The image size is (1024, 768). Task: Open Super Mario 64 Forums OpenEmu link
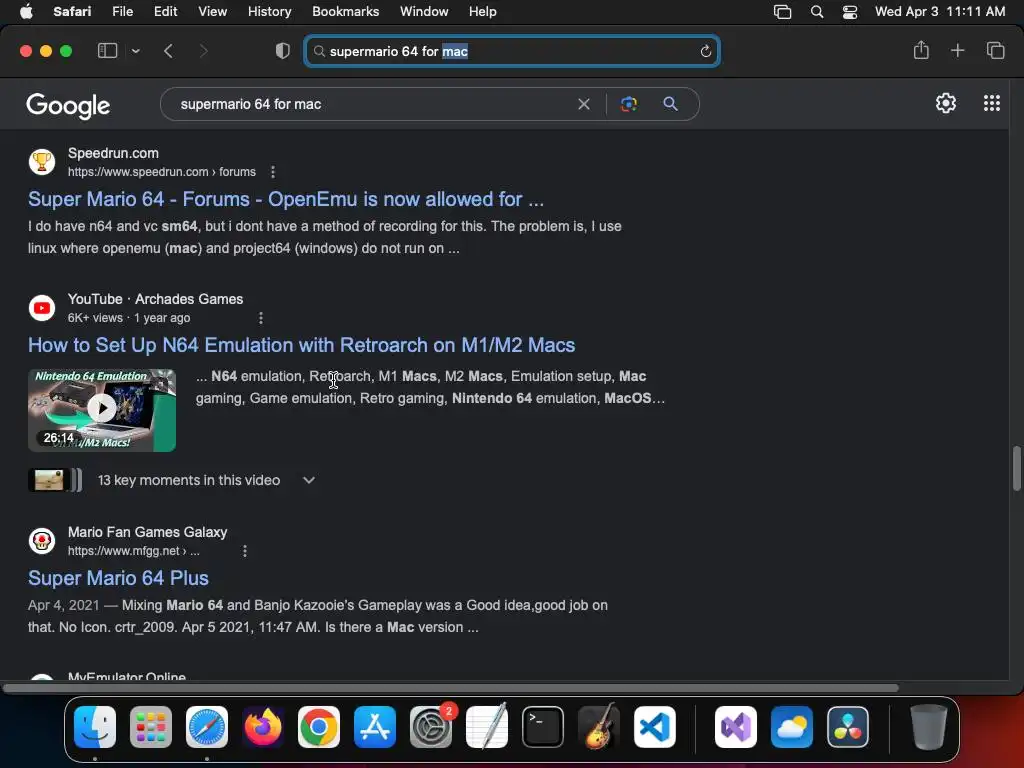pos(286,199)
